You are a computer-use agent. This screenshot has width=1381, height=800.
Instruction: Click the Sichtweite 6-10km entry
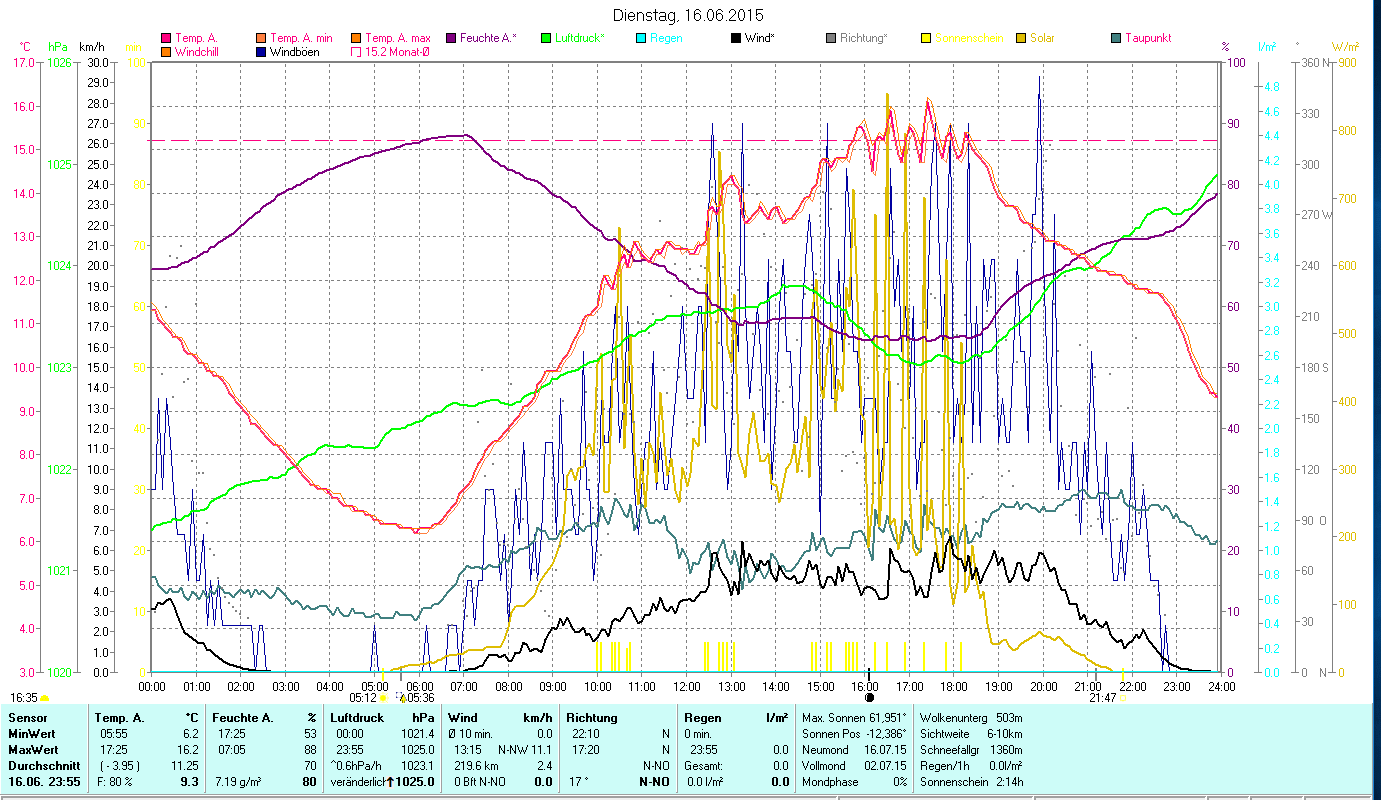[971, 733]
